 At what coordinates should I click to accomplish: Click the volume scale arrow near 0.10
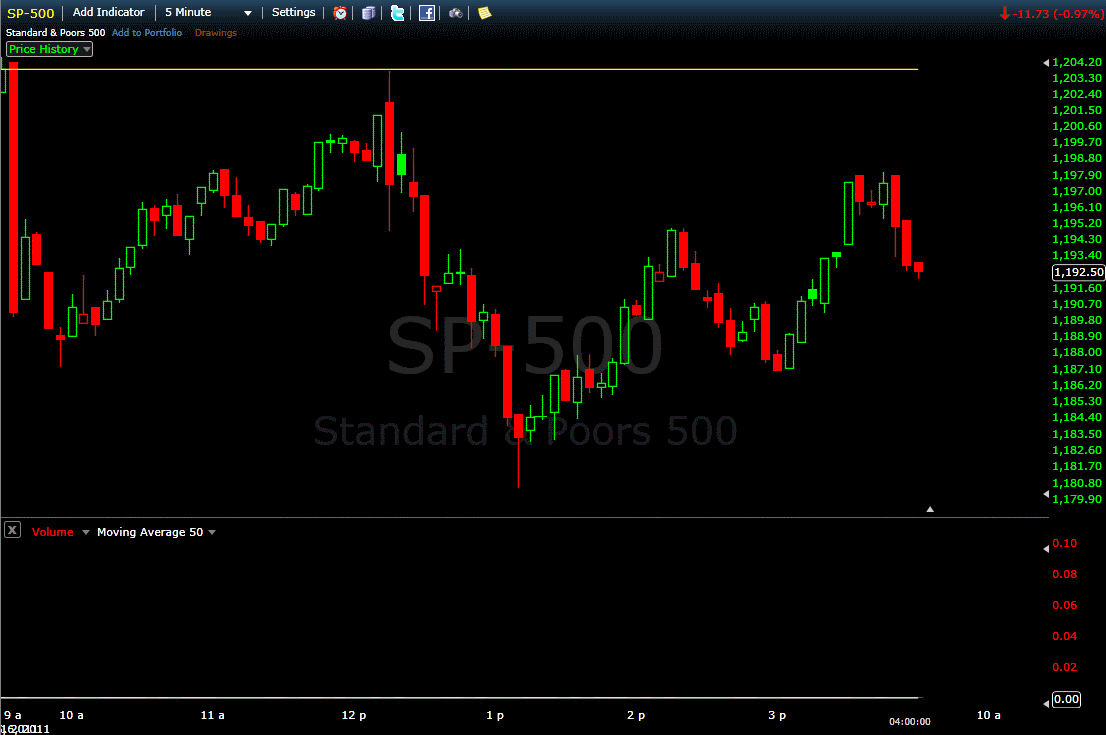1046,548
